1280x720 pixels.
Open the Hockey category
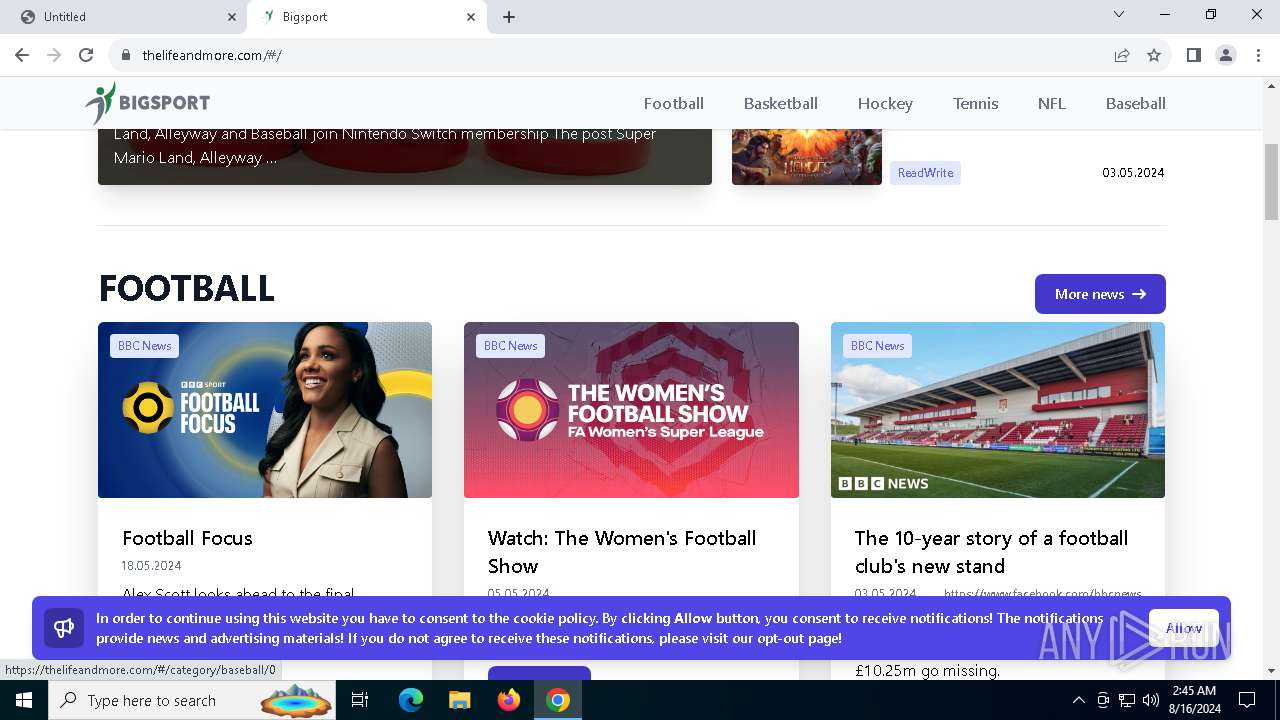(885, 103)
